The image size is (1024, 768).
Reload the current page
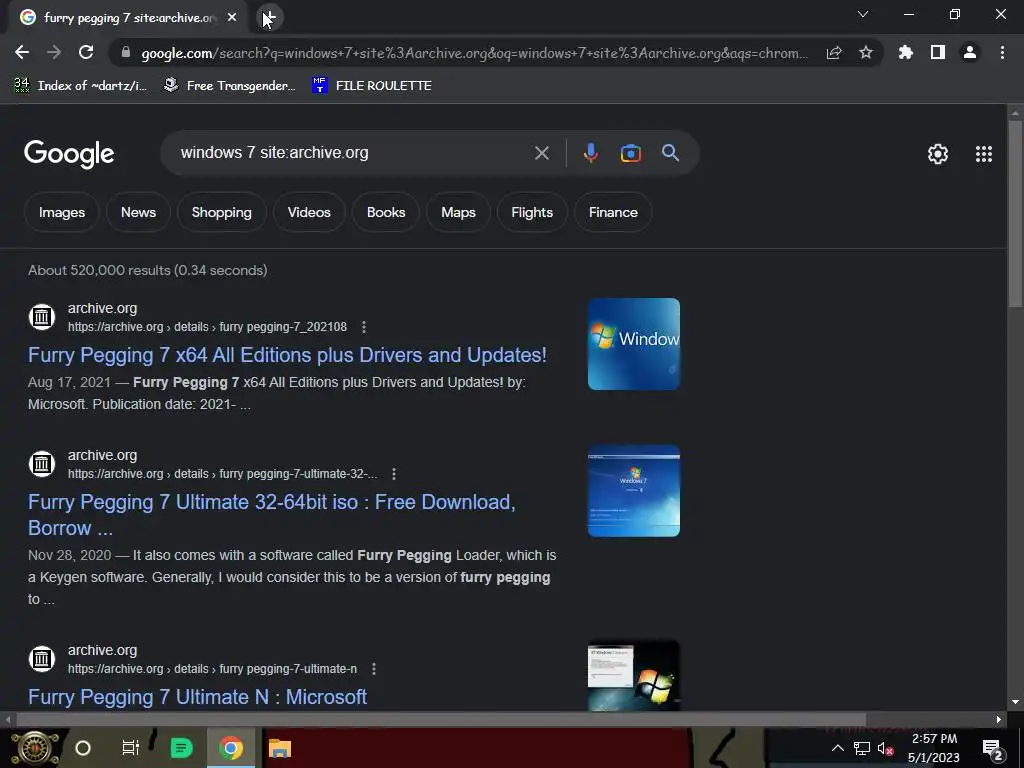click(x=86, y=52)
